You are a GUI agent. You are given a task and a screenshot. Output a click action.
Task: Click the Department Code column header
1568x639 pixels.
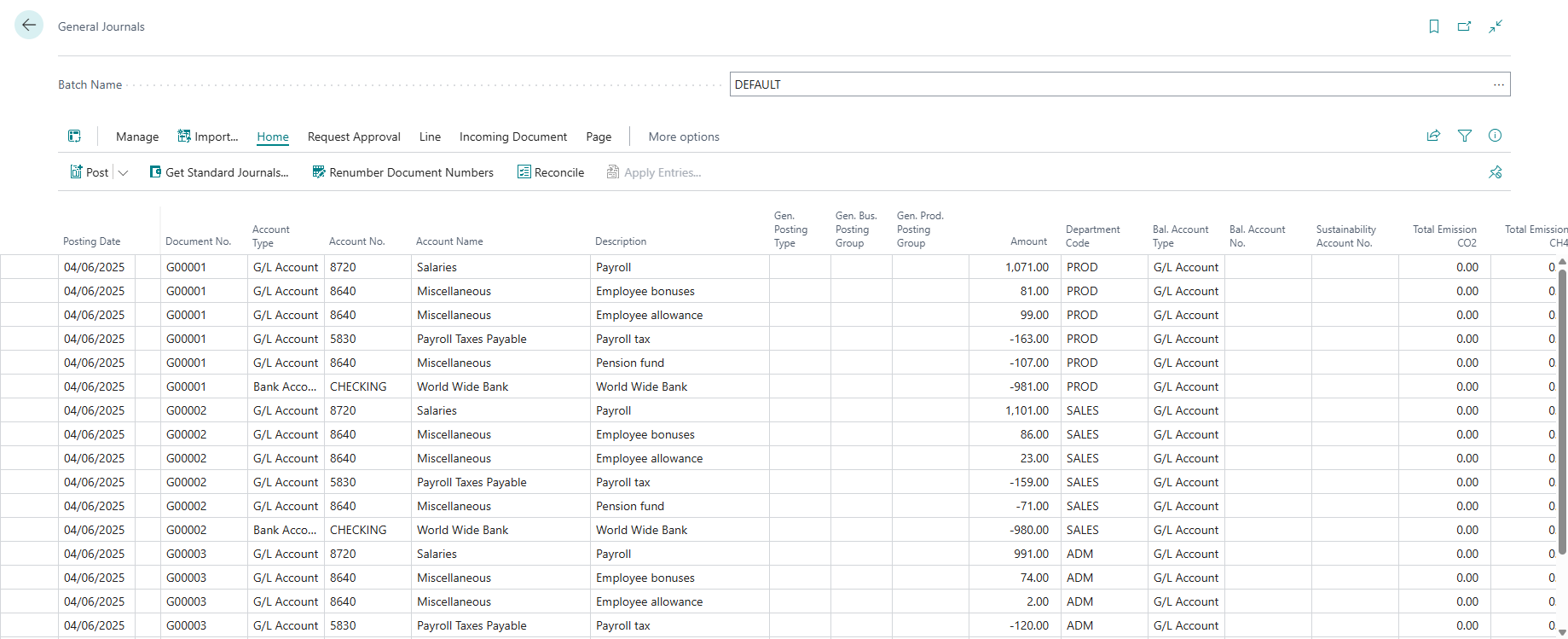click(x=1093, y=235)
